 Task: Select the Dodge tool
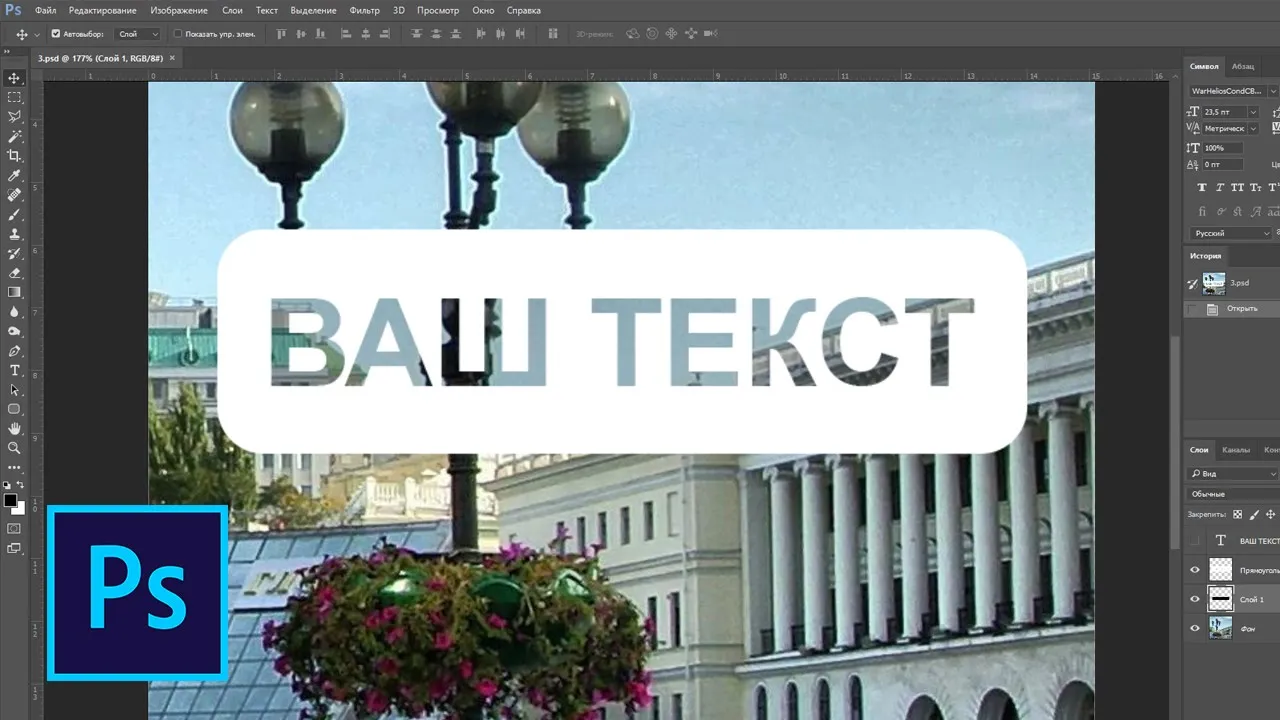point(14,331)
